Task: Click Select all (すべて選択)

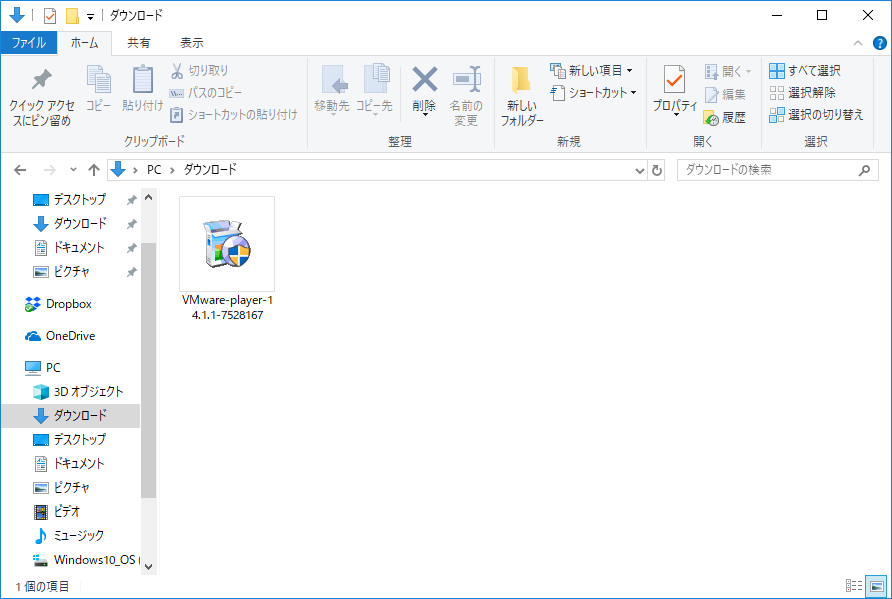Action: 805,71
